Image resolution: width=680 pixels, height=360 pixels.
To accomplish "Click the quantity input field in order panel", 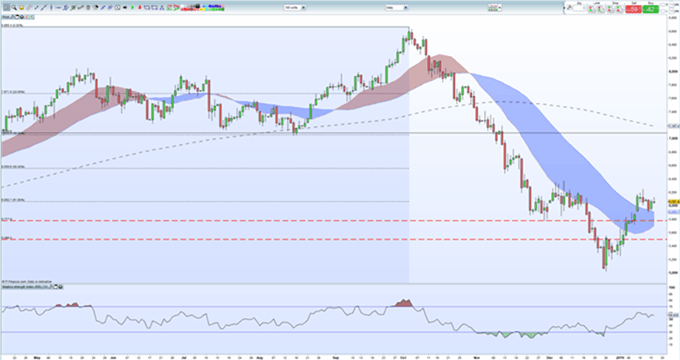I will tap(579, 9).
